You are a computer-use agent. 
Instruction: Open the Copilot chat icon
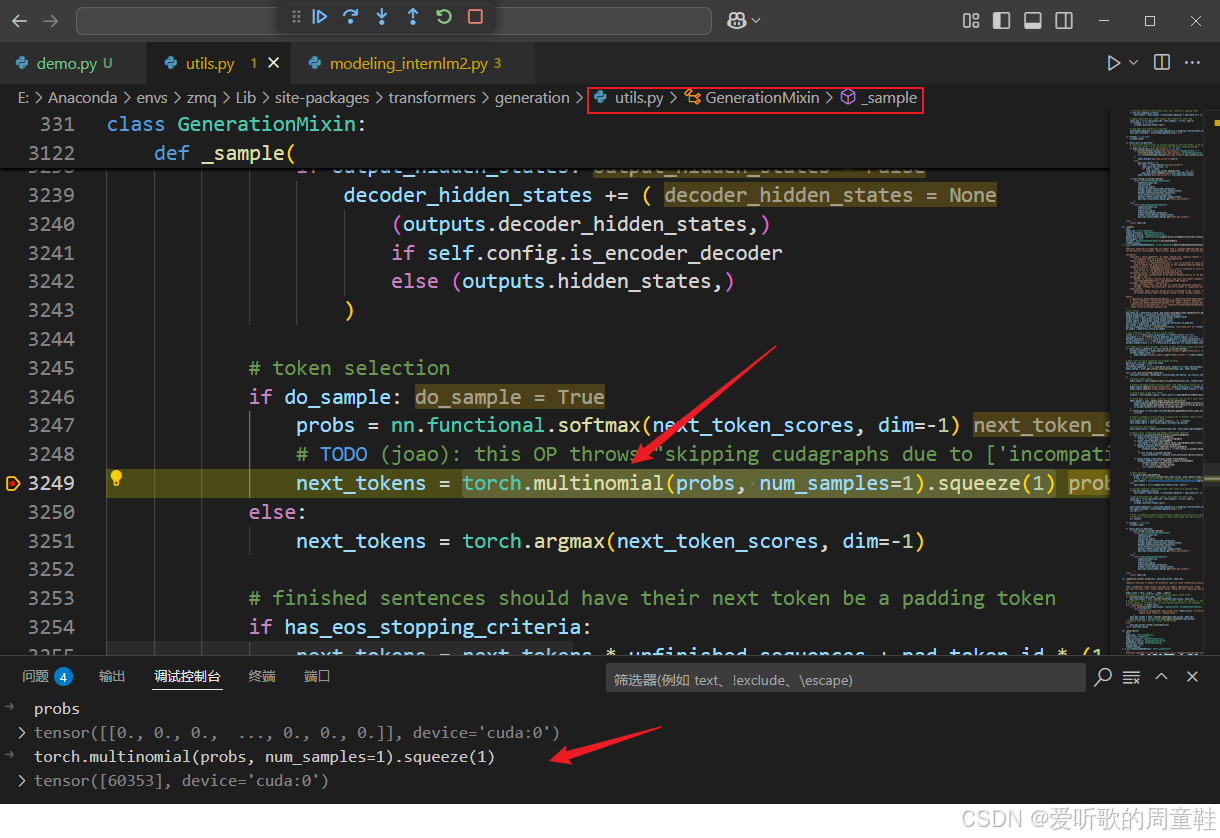[x=737, y=21]
